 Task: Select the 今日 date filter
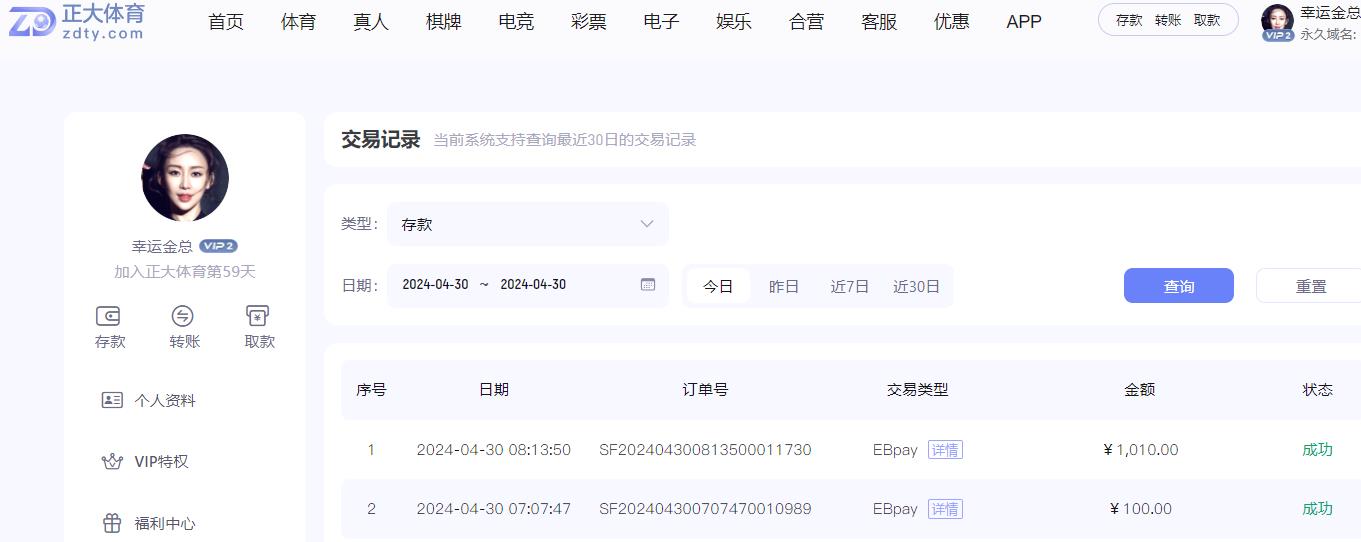718,286
